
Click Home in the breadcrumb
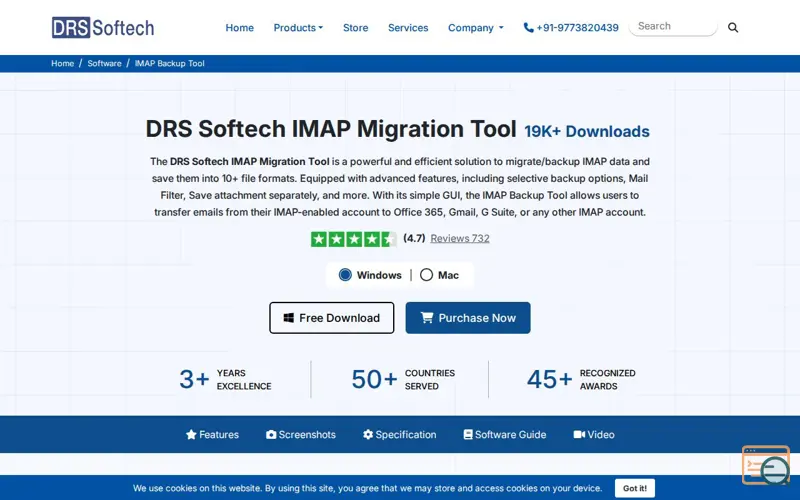62,63
